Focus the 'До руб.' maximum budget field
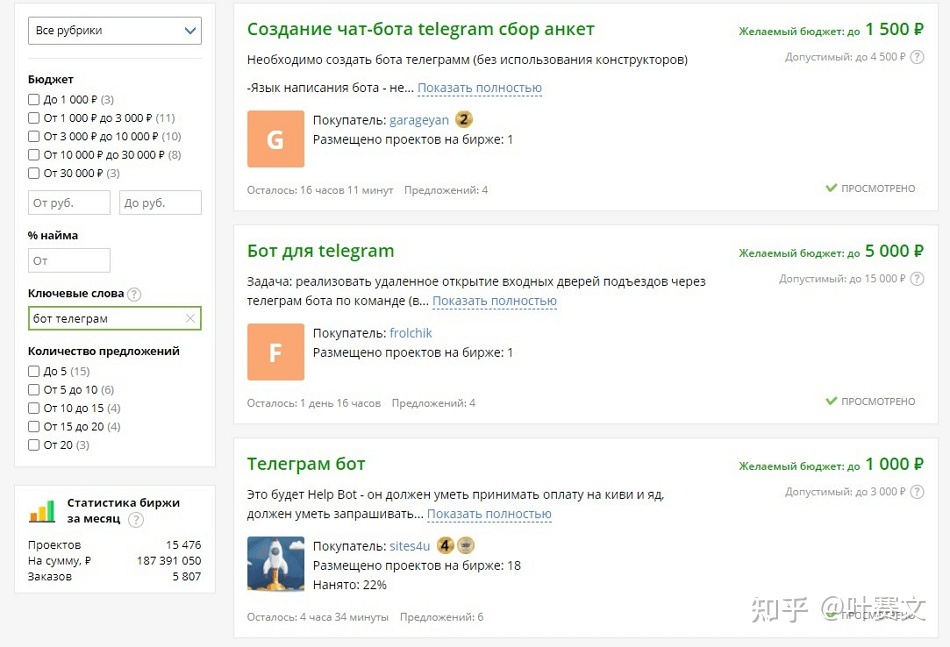This screenshot has width=950, height=647. (x=161, y=202)
